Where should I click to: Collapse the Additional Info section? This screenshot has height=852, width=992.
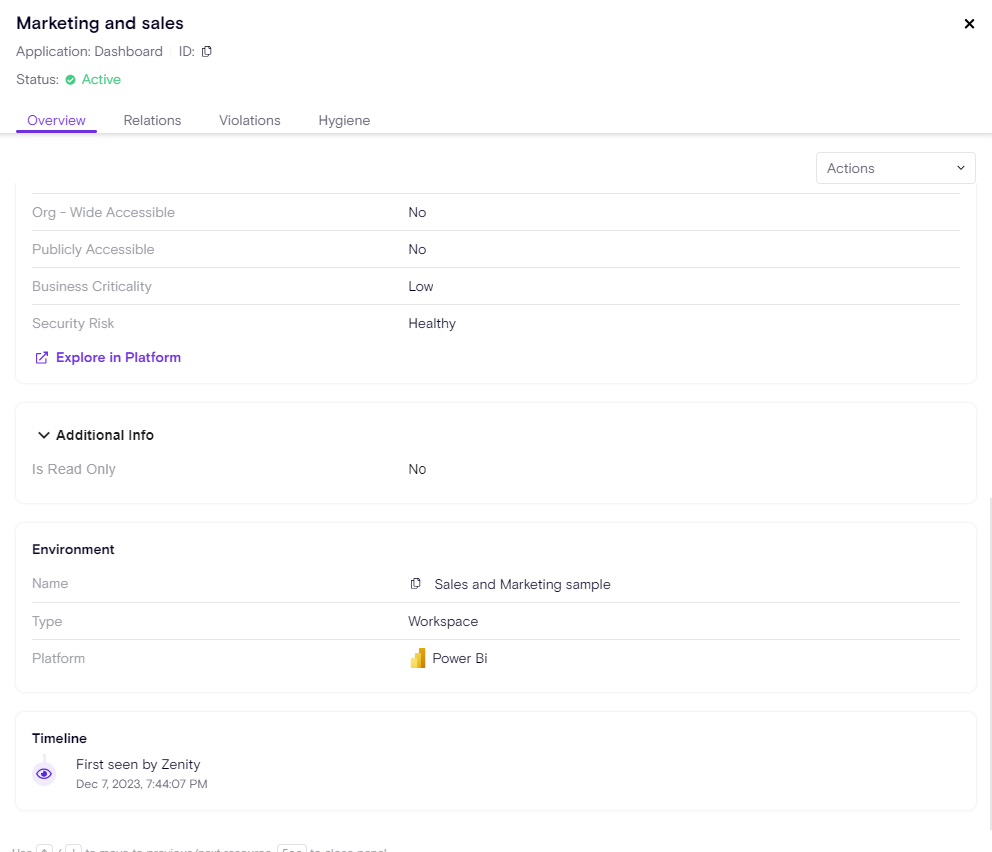click(x=44, y=436)
